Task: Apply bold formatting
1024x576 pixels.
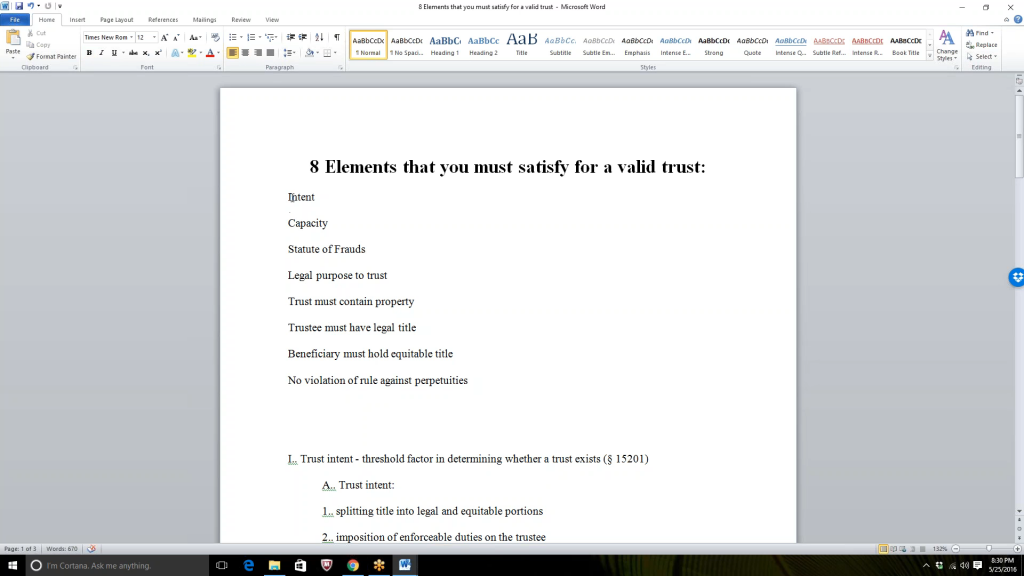Action: (89, 53)
